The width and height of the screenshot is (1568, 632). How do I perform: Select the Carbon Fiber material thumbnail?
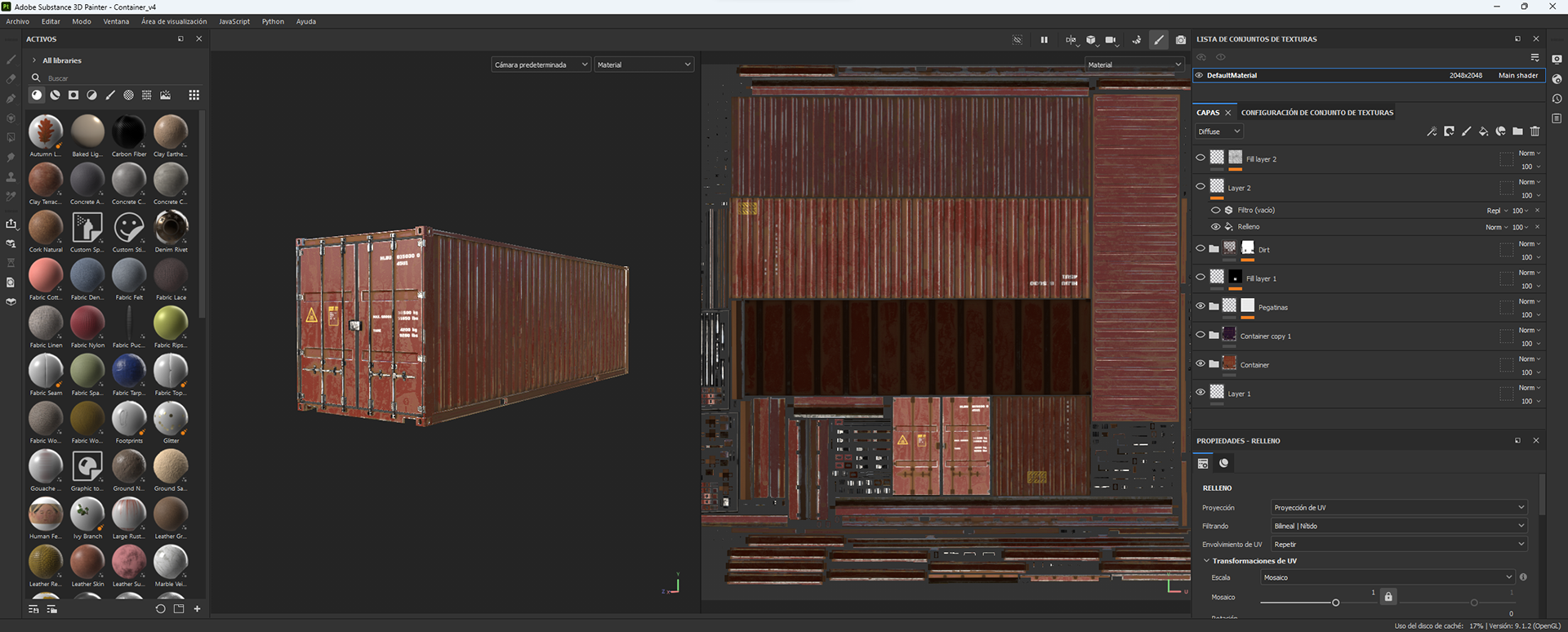pyautogui.click(x=128, y=132)
